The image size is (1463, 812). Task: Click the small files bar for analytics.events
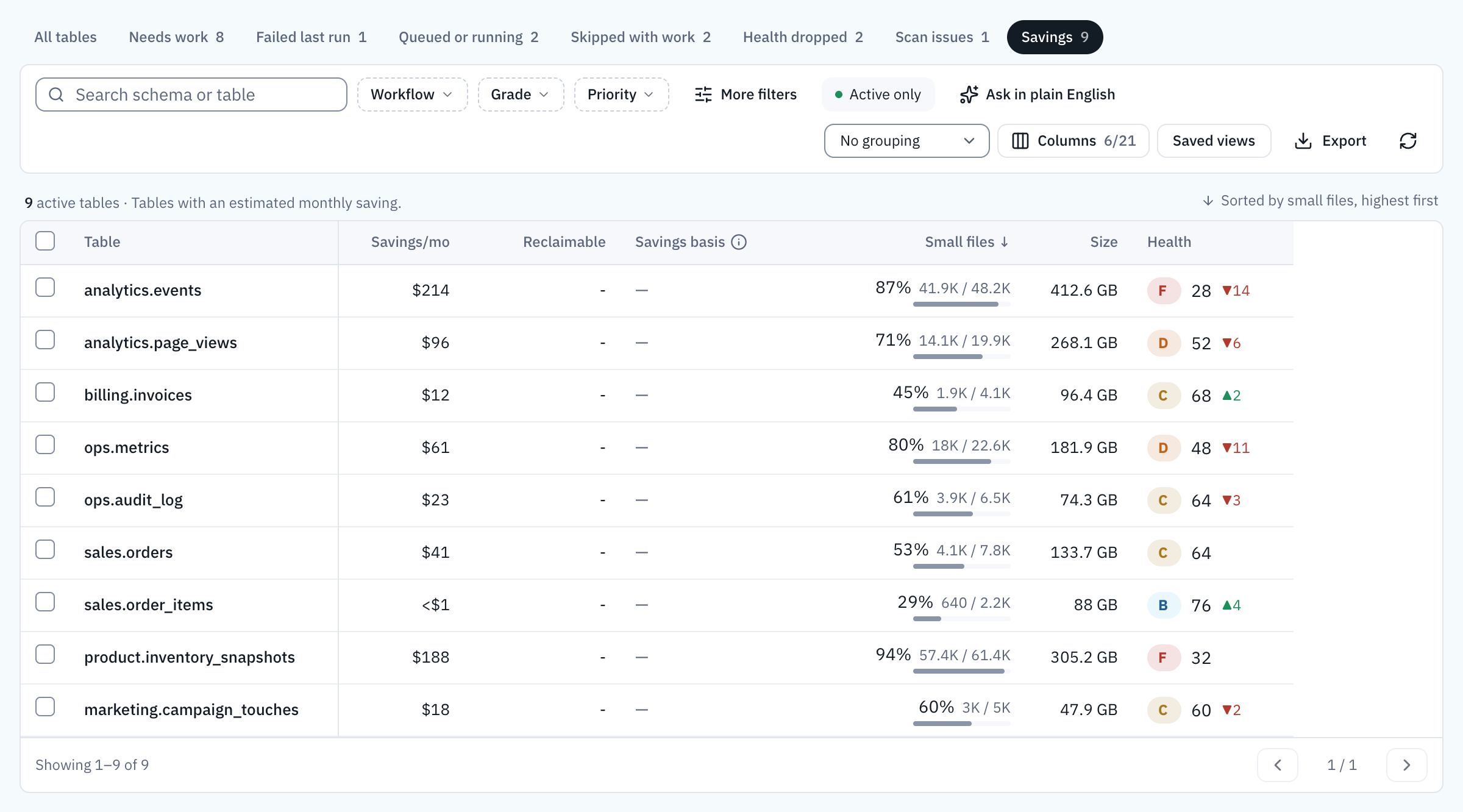961,304
